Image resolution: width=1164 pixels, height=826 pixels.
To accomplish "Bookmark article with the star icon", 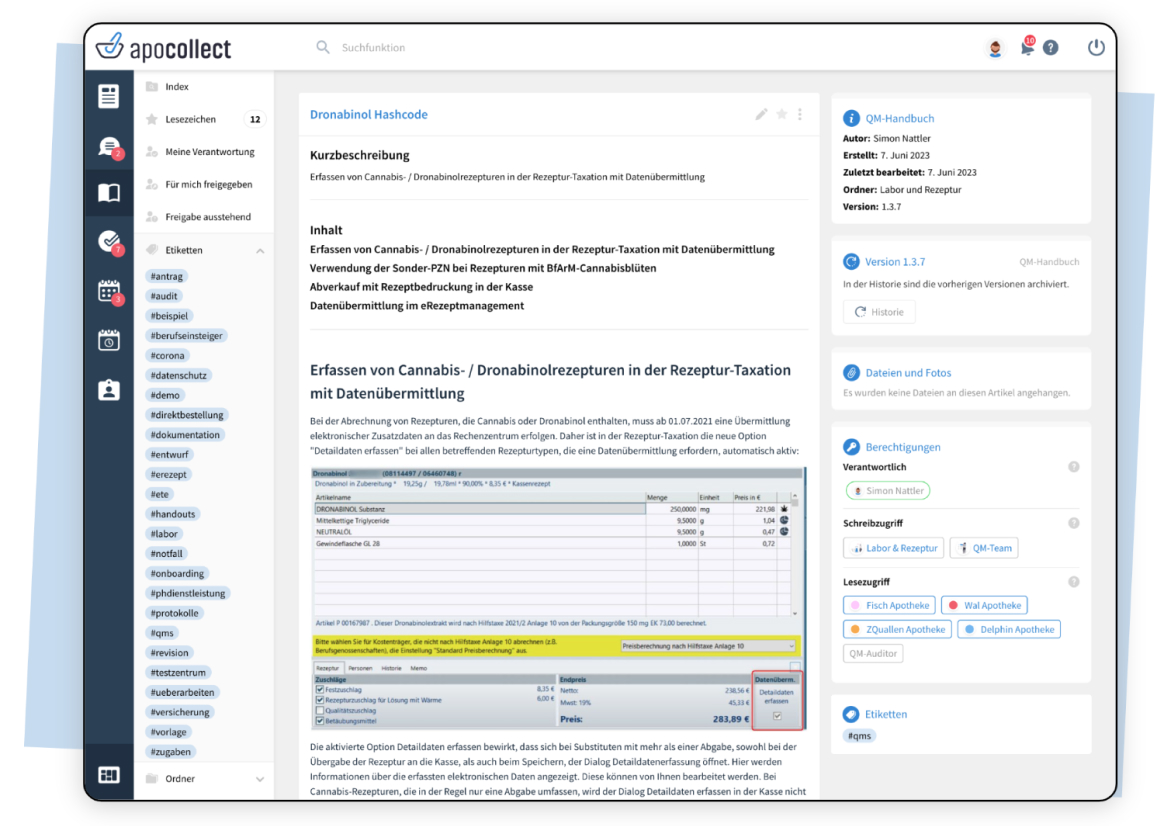I will 782,115.
